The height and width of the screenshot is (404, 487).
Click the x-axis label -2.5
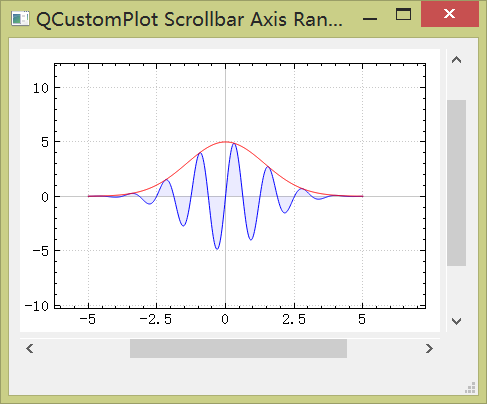pyautogui.click(x=155, y=319)
